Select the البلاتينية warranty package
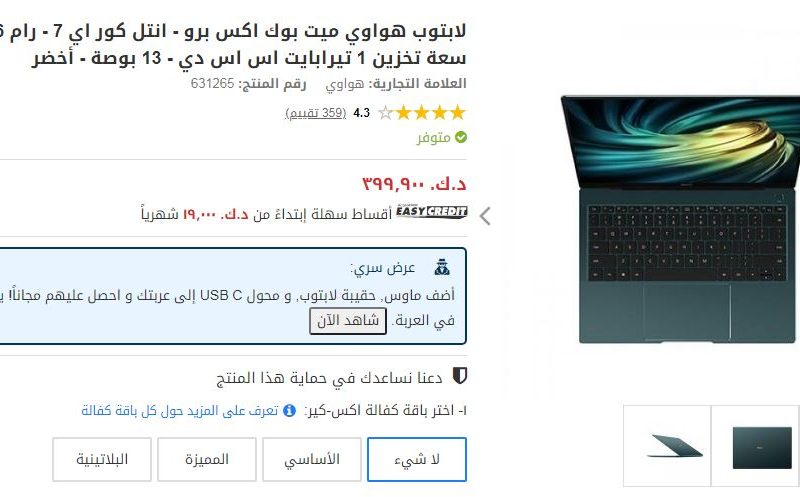The image size is (800, 497). tap(102, 459)
